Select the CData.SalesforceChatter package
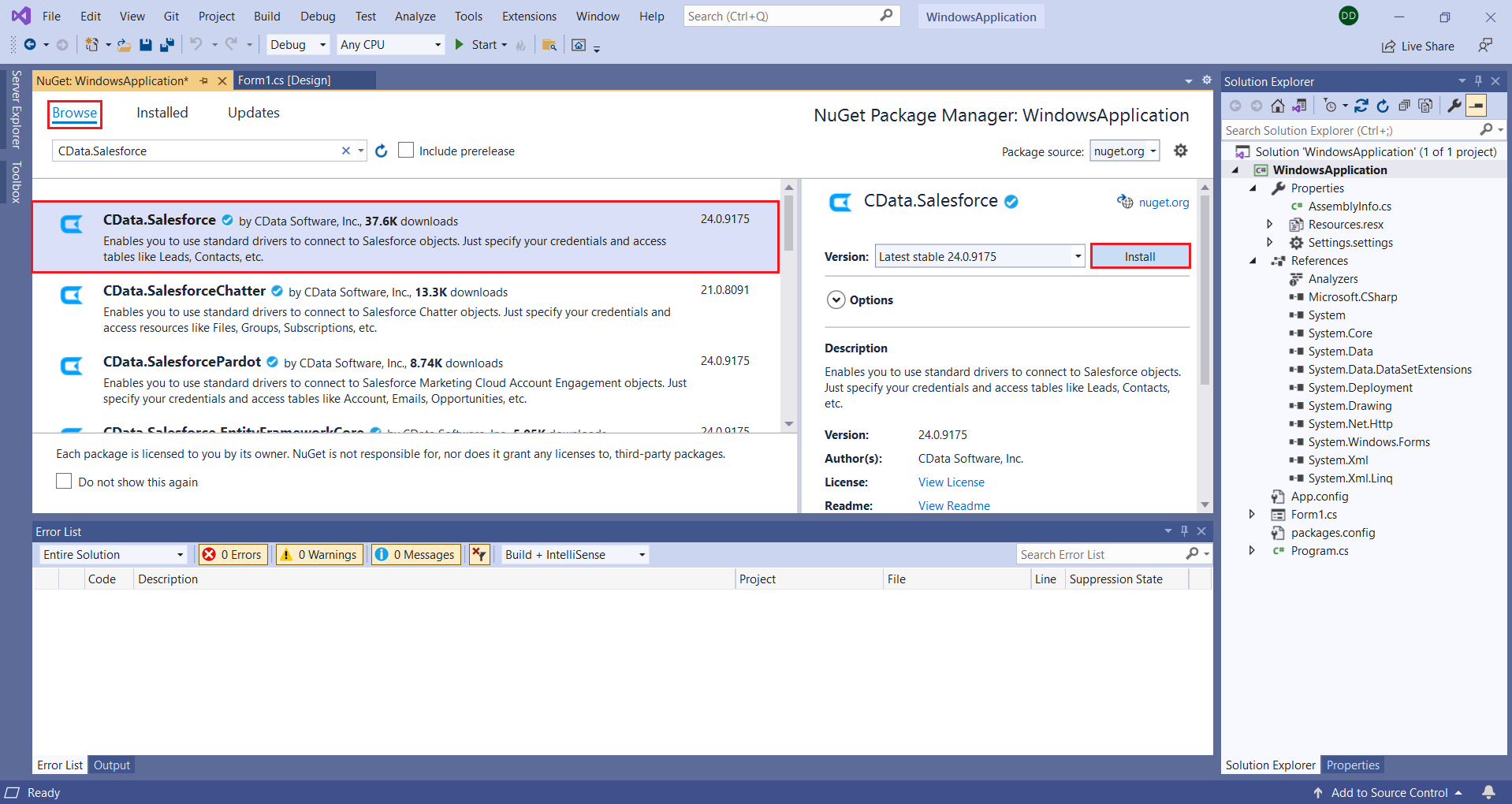 (x=406, y=308)
